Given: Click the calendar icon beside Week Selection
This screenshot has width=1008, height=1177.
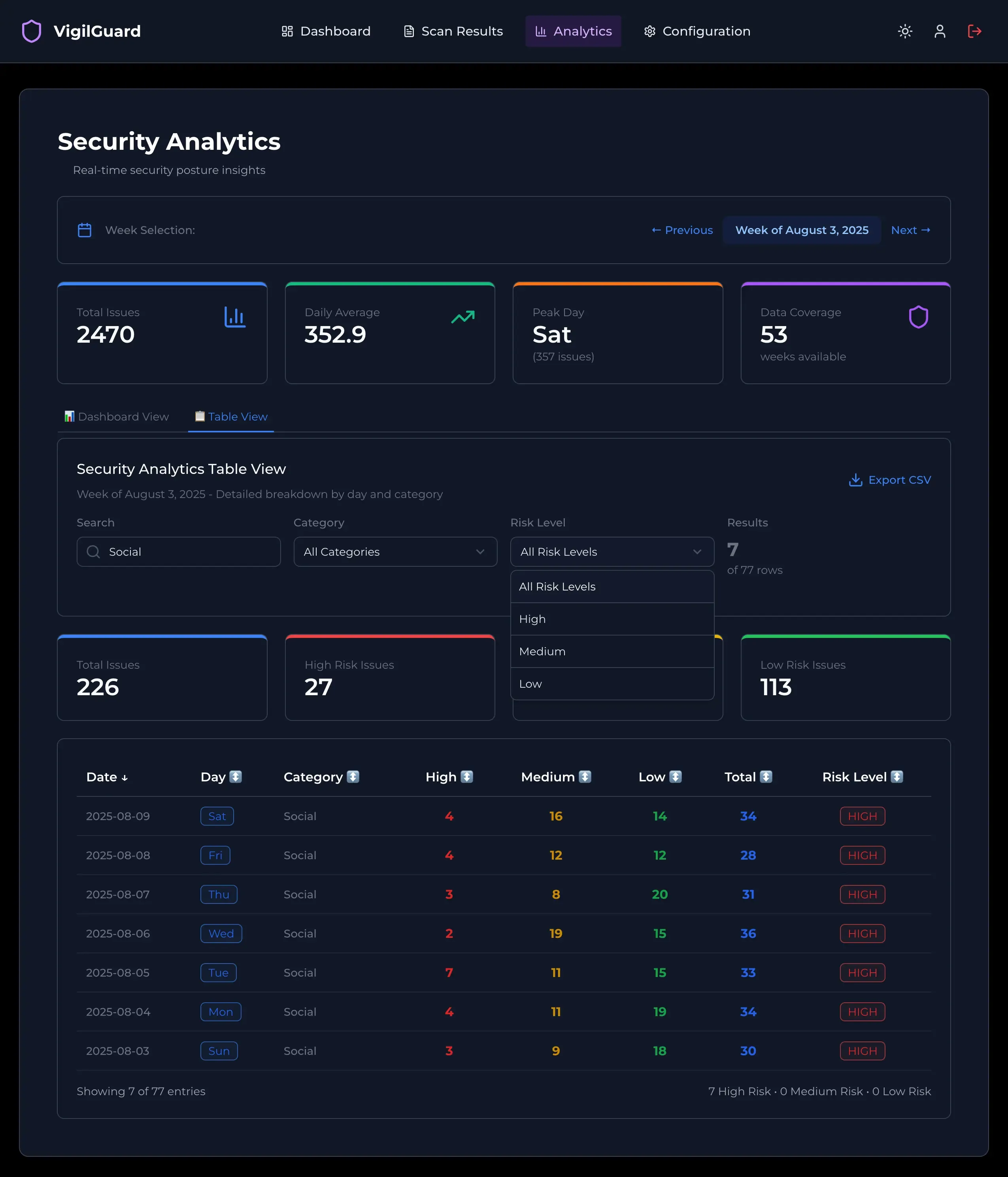Looking at the screenshot, I should coord(84,230).
